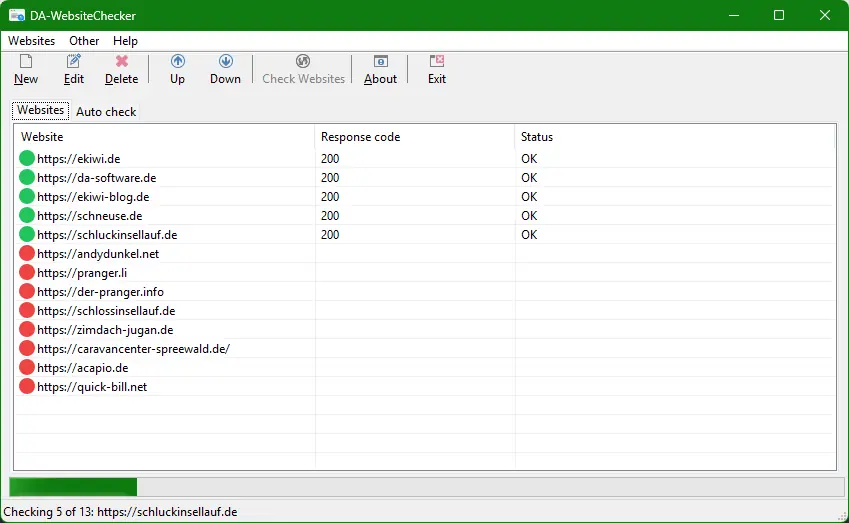Move entry with the Down arrow icon
The width and height of the screenshot is (849, 523).
tap(225, 62)
